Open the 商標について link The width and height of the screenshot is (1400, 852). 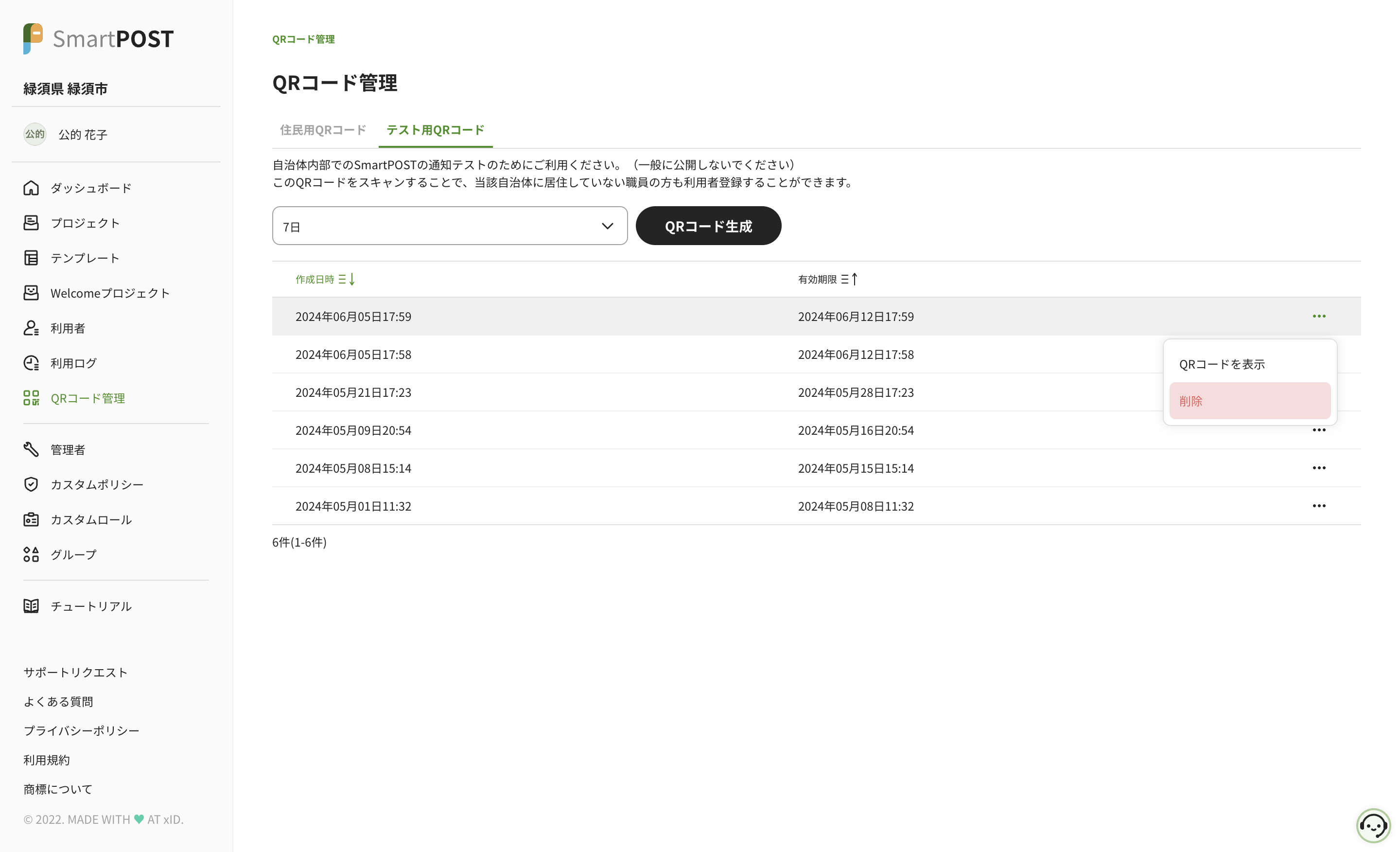point(57,789)
